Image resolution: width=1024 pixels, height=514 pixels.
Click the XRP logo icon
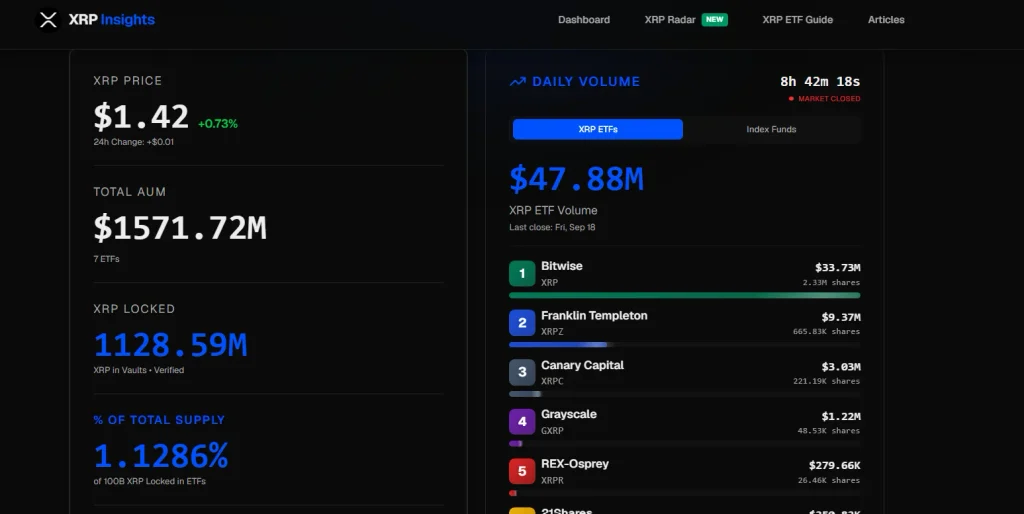pos(48,20)
